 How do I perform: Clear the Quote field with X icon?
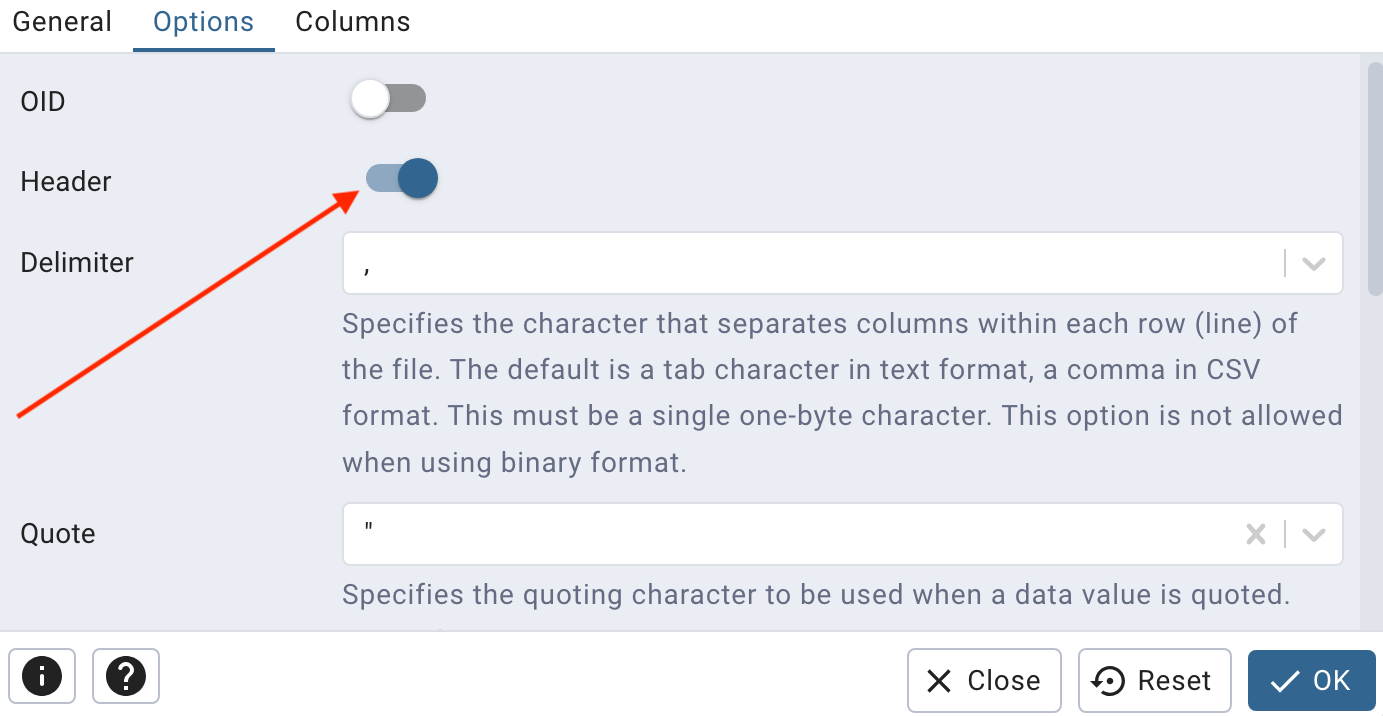(1256, 534)
